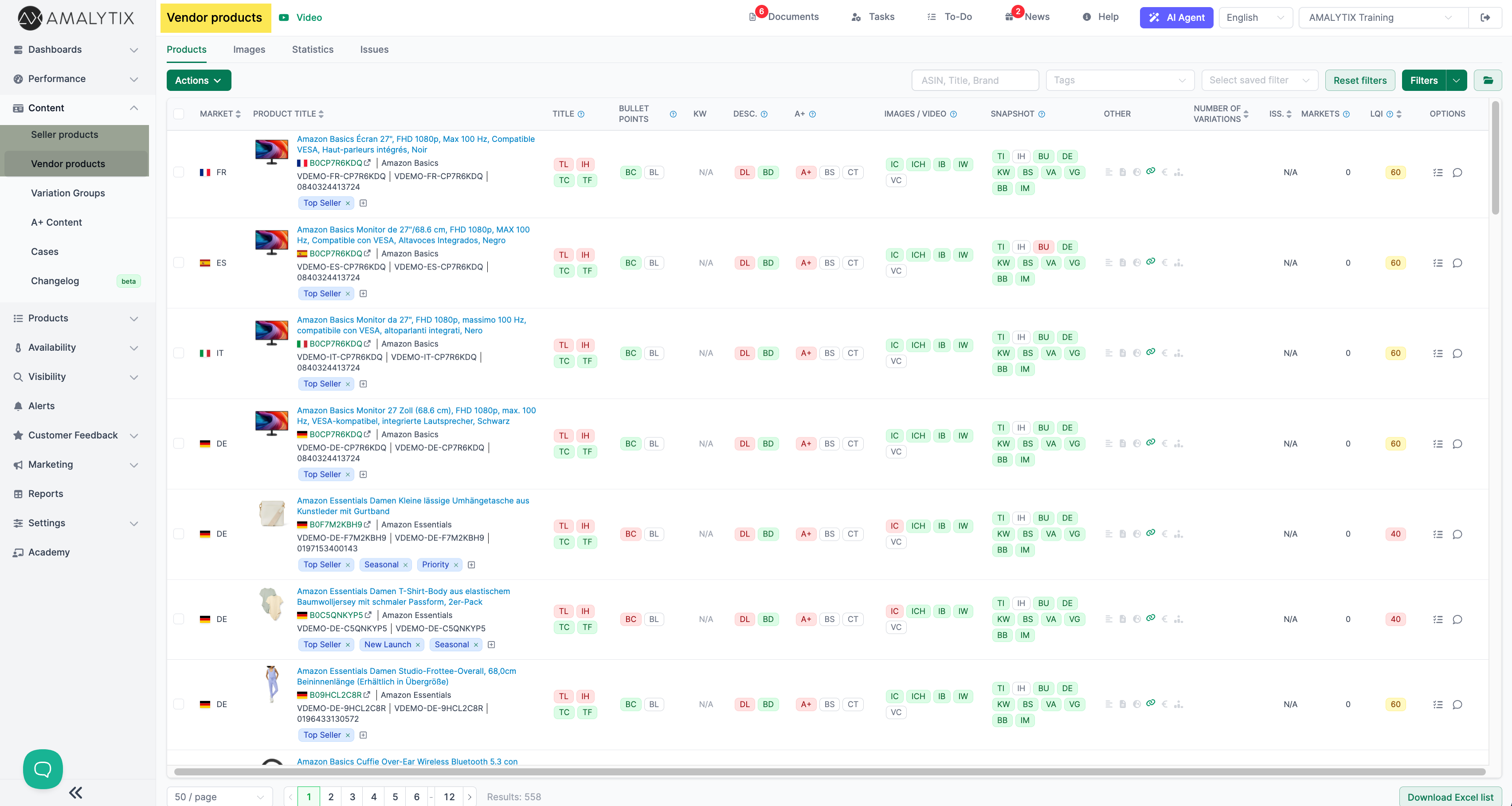Click the ASIN, Title, Brand search field
Viewport: 1512px width, 806px height.
(975, 80)
